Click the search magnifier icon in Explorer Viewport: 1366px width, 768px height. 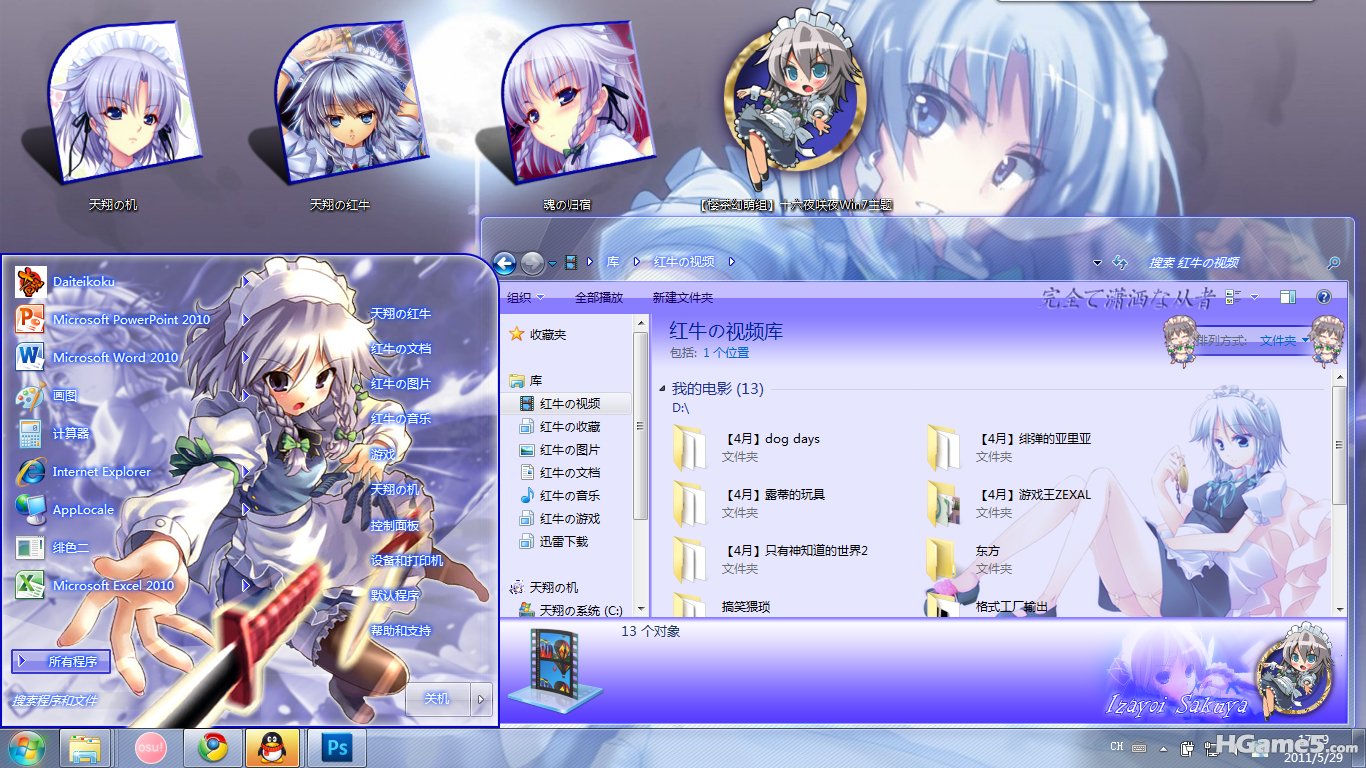click(x=1333, y=263)
